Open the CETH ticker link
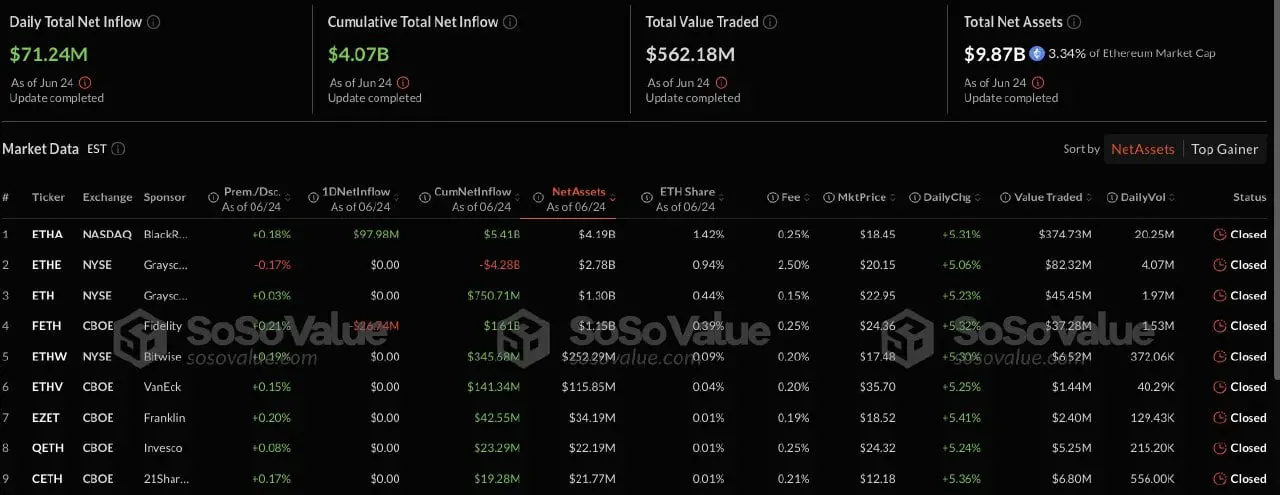The image size is (1280, 495). (x=47, y=479)
